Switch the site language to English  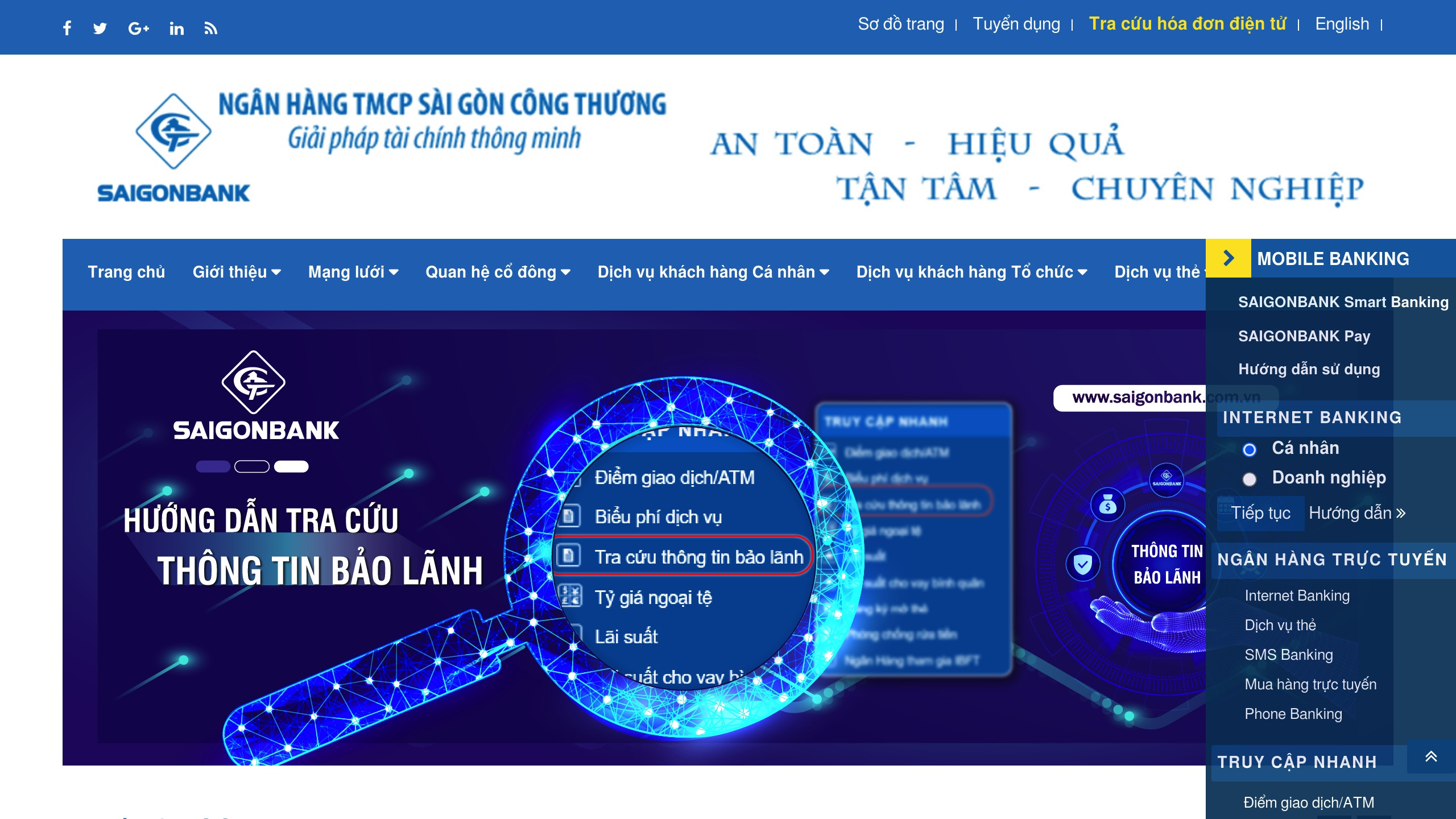tap(1343, 24)
